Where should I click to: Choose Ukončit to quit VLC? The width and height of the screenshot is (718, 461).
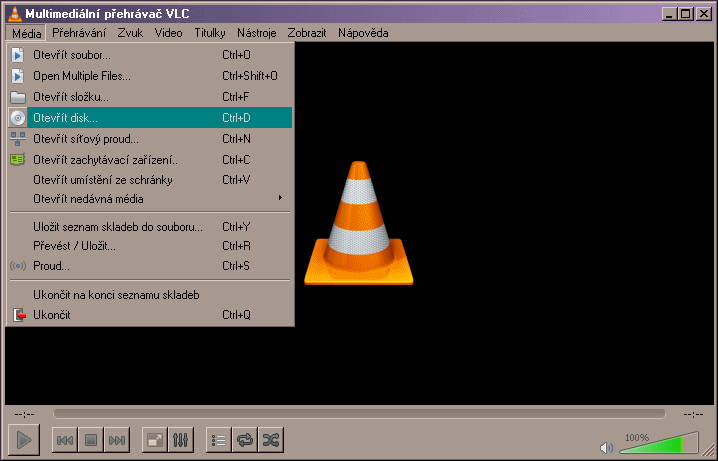[x=150, y=315]
